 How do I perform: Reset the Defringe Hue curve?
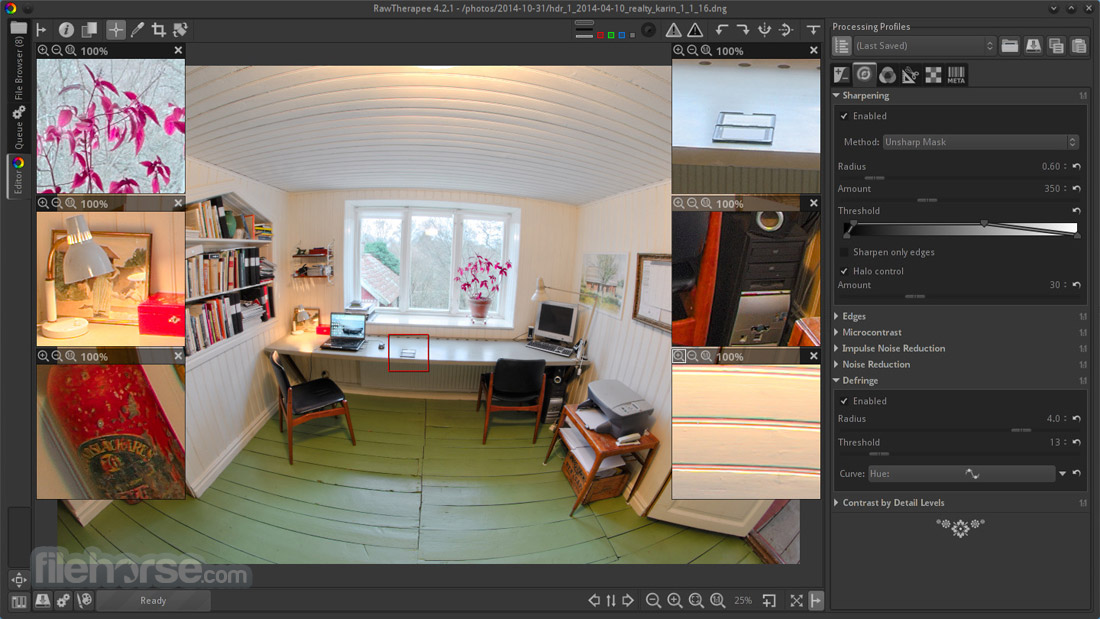pyautogui.click(x=1077, y=474)
